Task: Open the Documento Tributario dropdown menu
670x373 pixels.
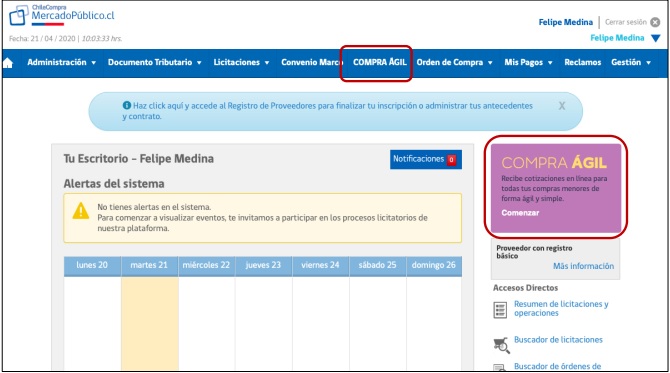Action: coord(154,62)
